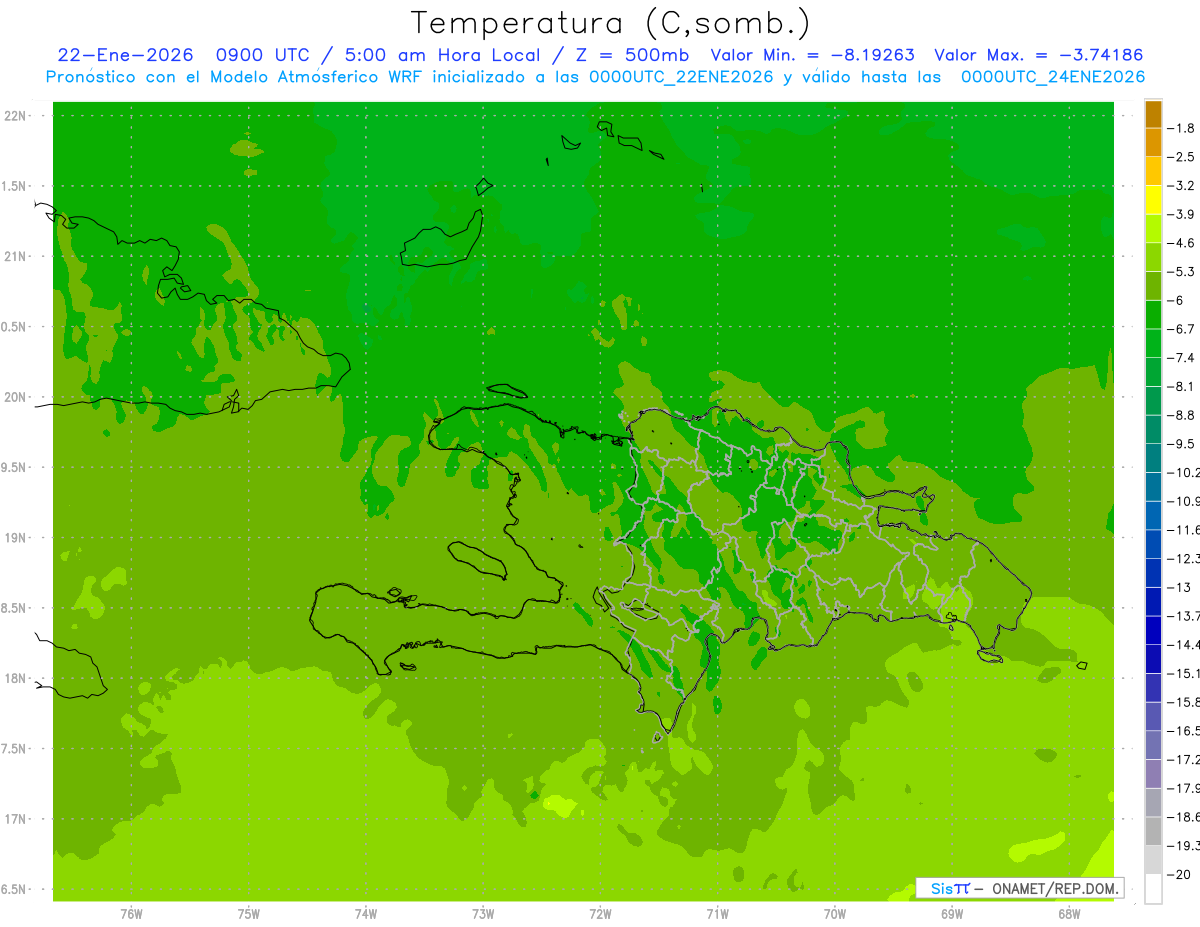Click the date text "22-Ene-2026"
Image resolution: width=1200 pixels, height=927 pixels.
pyautogui.click(x=125, y=55)
